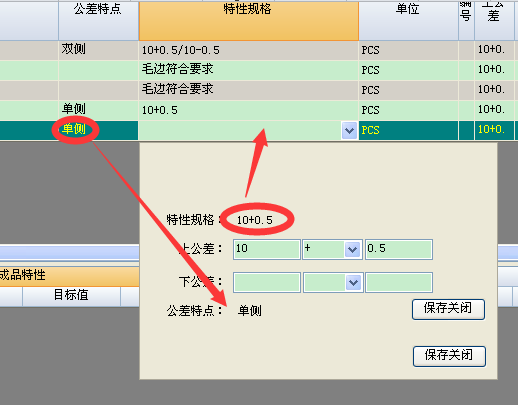Image resolution: width=518 pixels, height=405 pixels.
Task: Expand the 上公差 sign dropdown
Action: pos(352,249)
